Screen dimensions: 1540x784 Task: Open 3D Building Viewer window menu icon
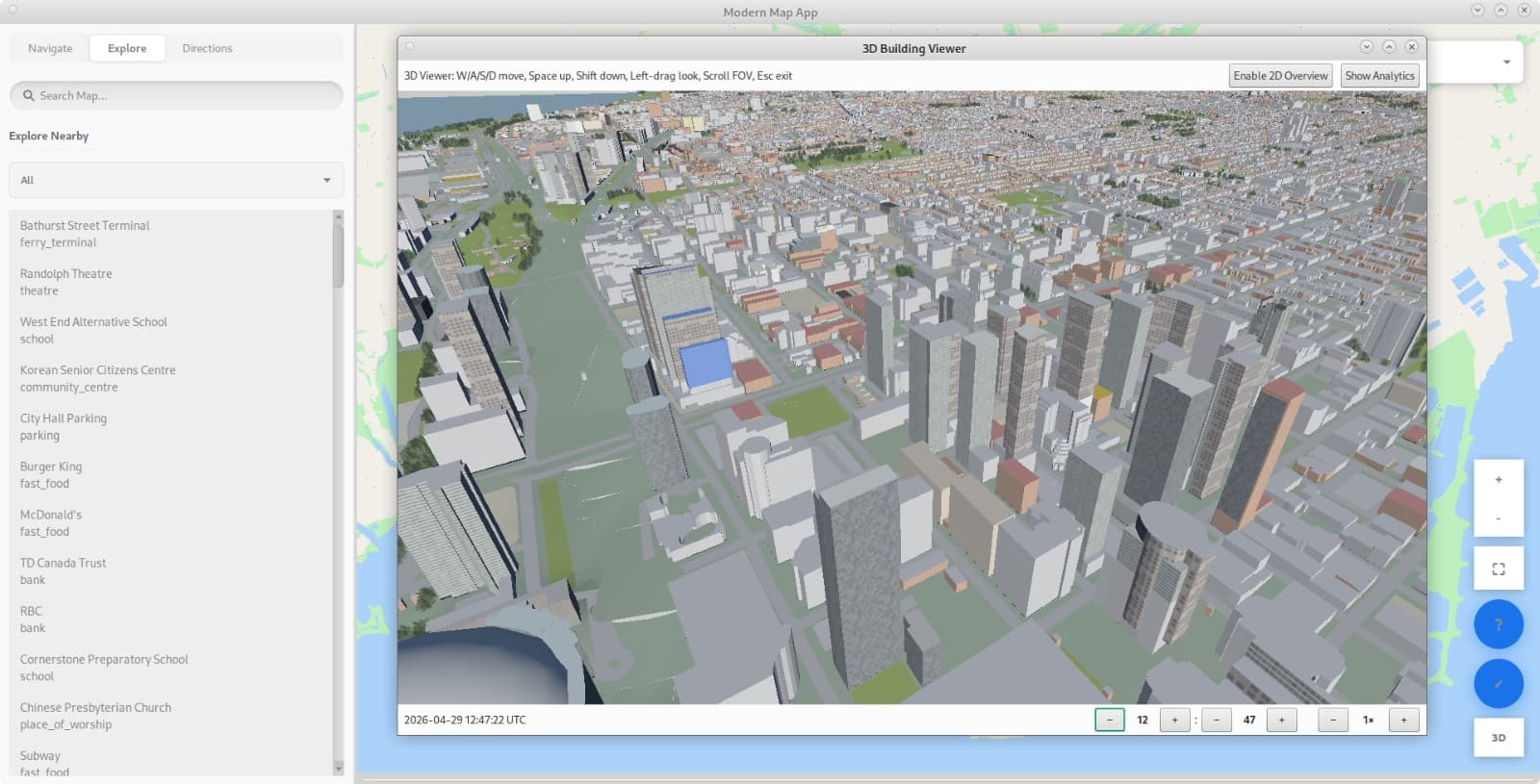pyautogui.click(x=410, y=46)
